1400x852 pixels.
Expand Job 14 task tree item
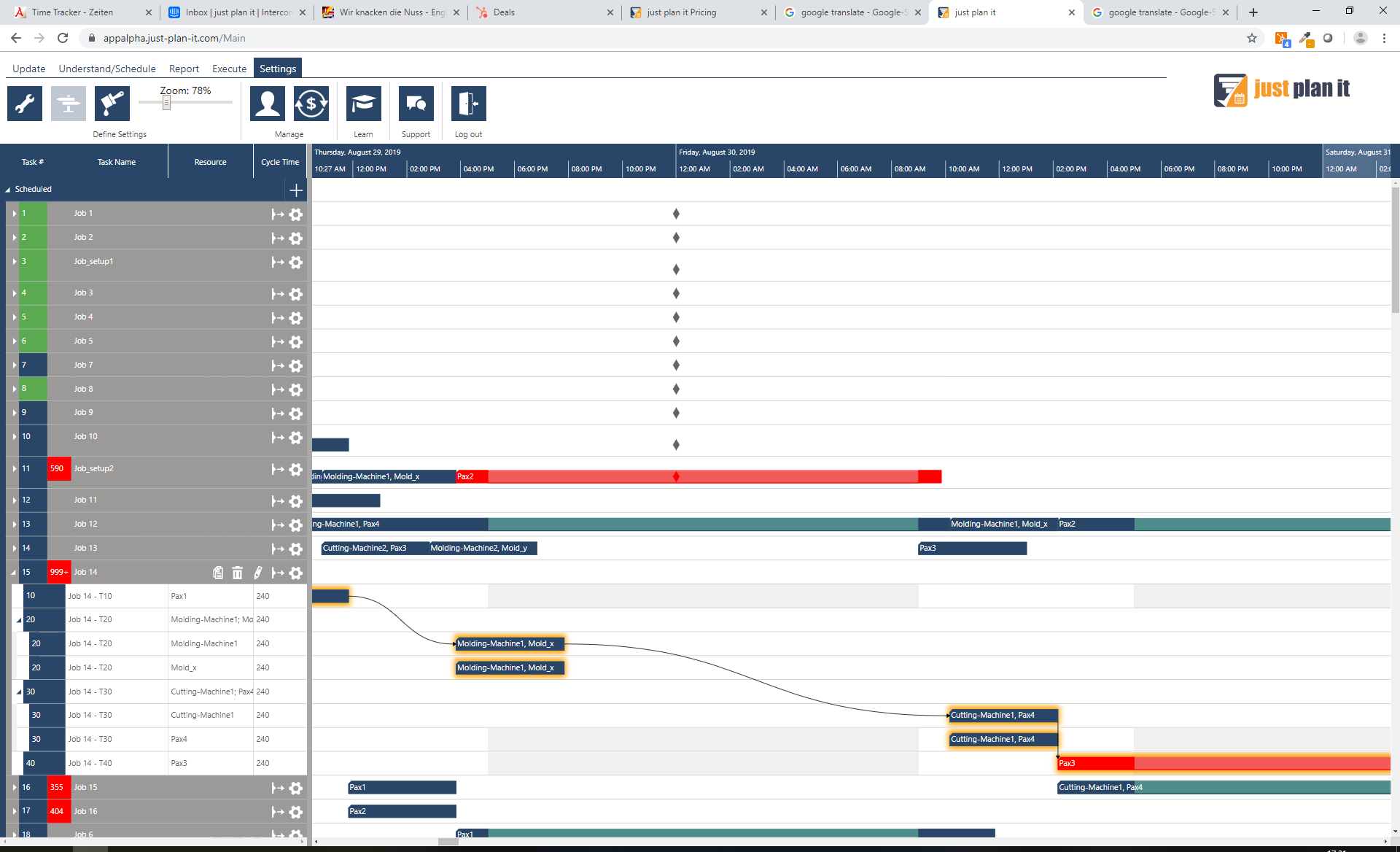click(x=9, y=572)
